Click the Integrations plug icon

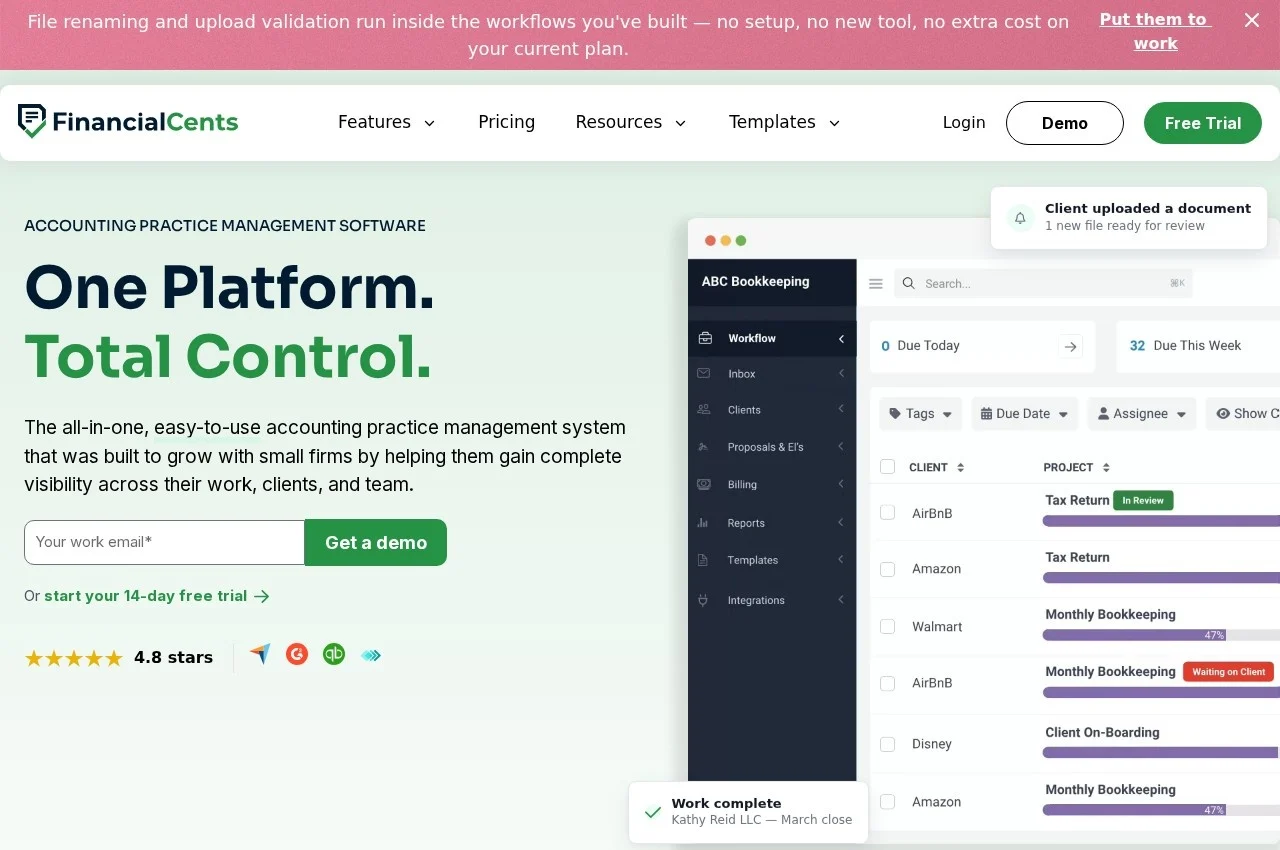pyautogui.click(x=703, y=600)
